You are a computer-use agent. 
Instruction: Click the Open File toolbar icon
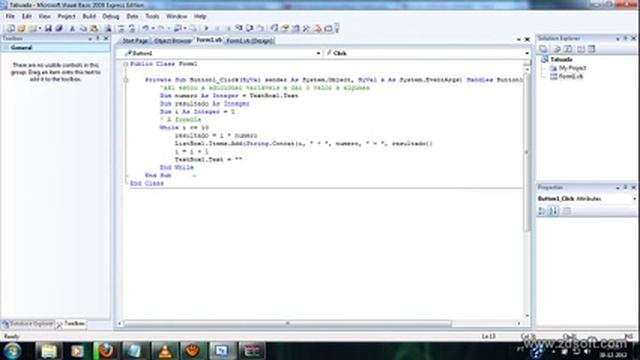21,28
